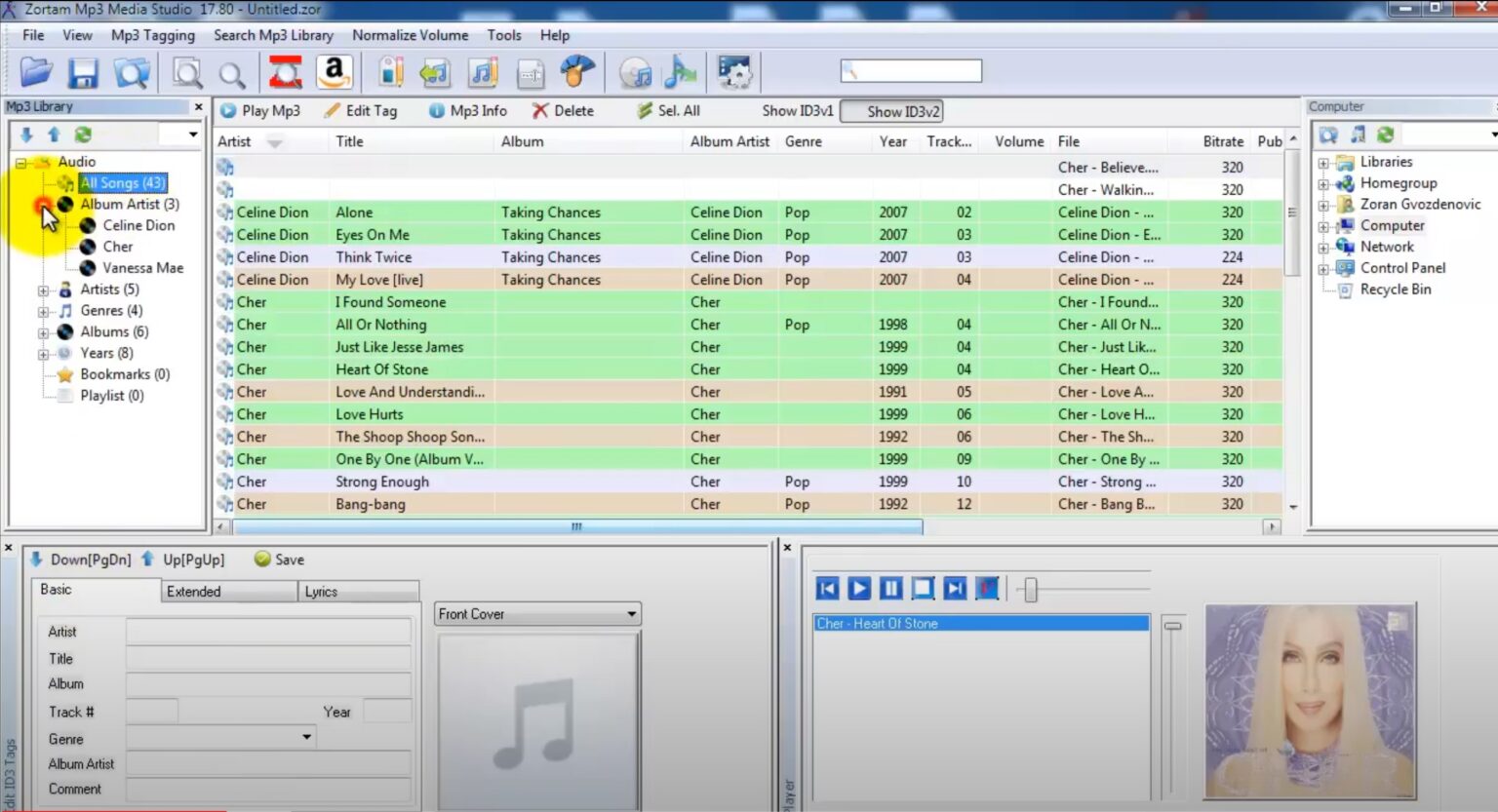
Task: Switch to the Extended tab
Action: tap(229, 592)
